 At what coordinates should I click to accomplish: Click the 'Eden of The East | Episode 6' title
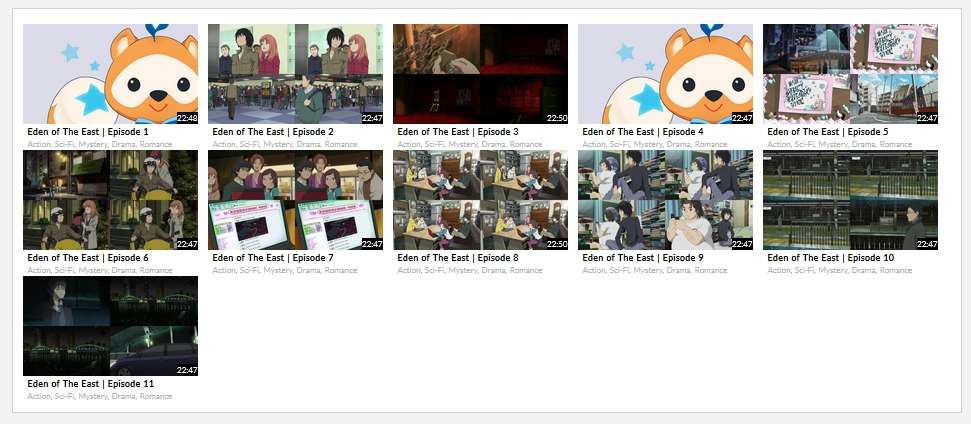[x=87, y=258]
